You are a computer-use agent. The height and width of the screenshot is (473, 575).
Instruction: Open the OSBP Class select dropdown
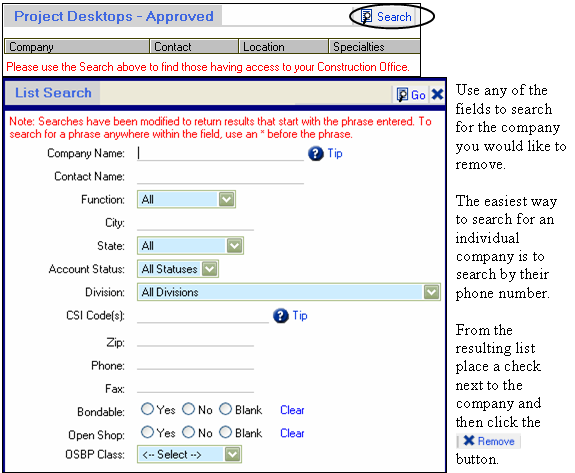(x=232, y=455)
